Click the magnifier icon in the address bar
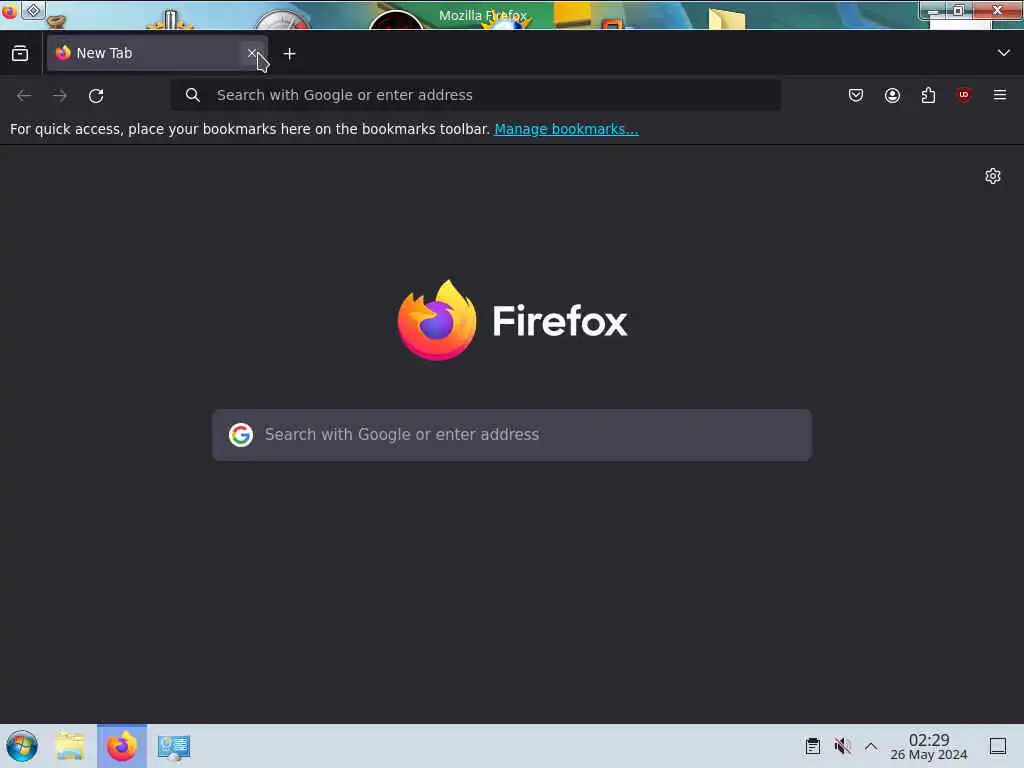 tap(192, 95)
